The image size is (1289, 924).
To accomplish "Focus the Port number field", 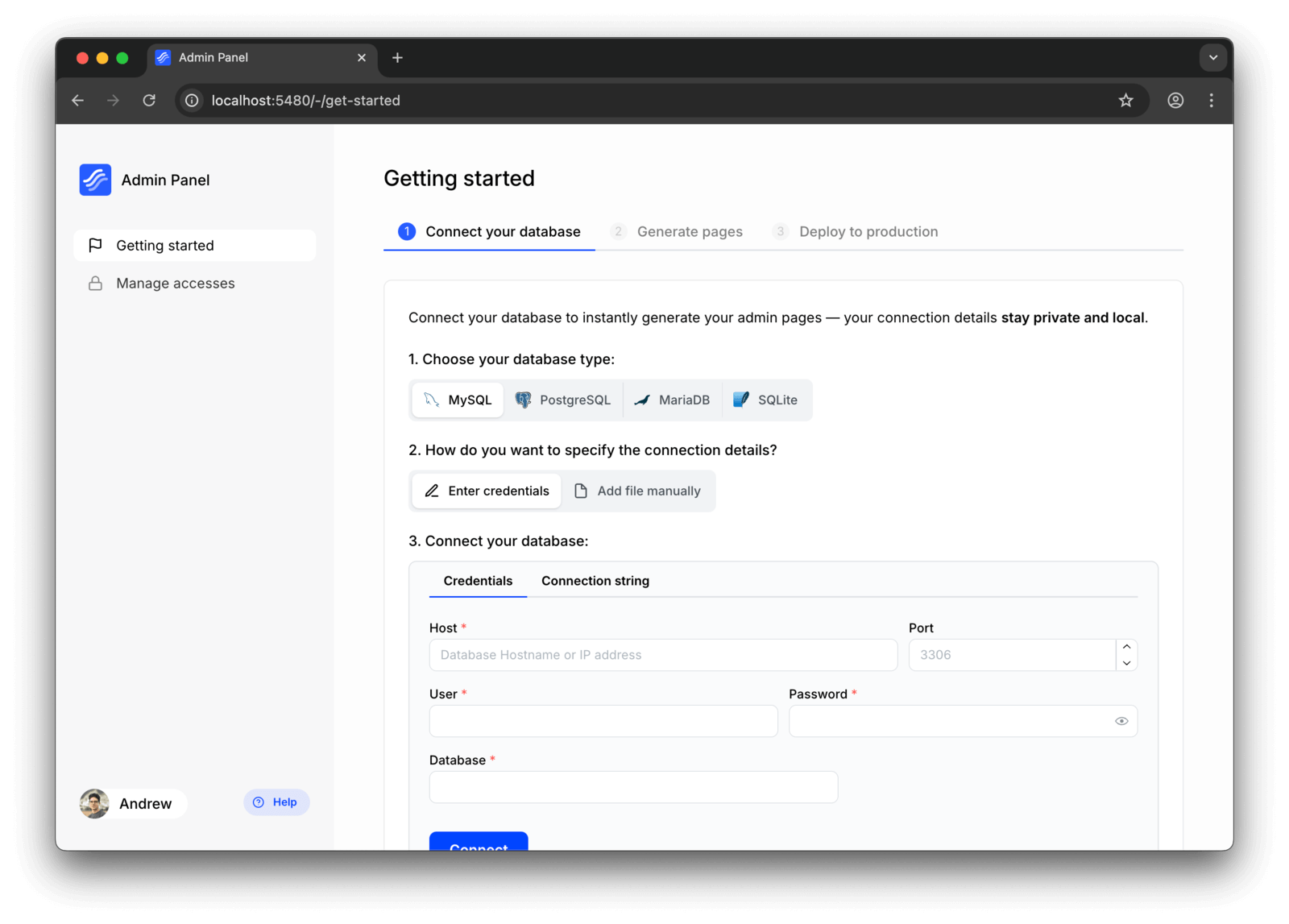I will point(1012,655).
